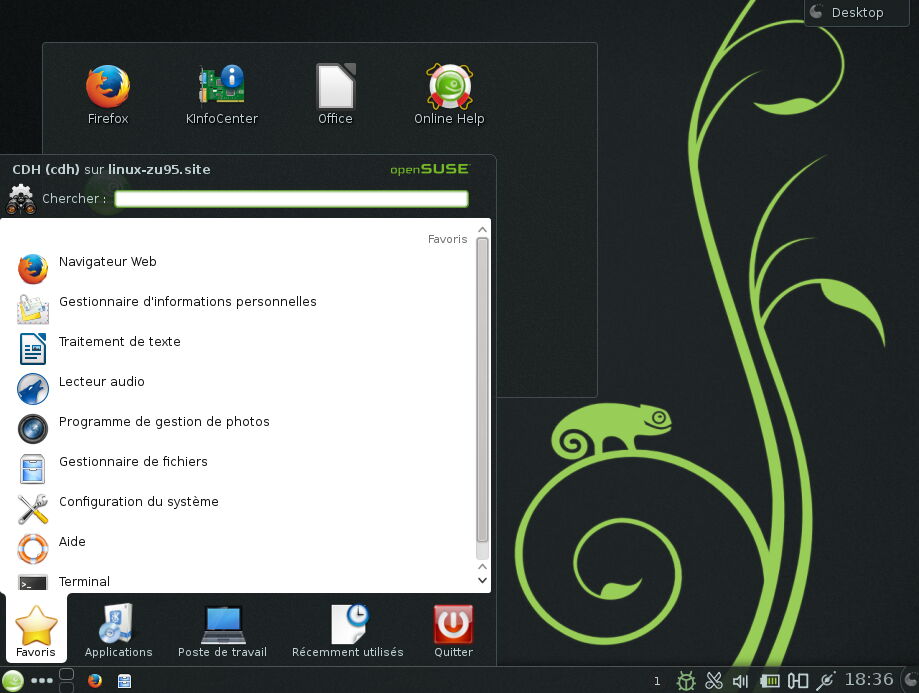Click the Chercher search field

[x=290, y=198]
